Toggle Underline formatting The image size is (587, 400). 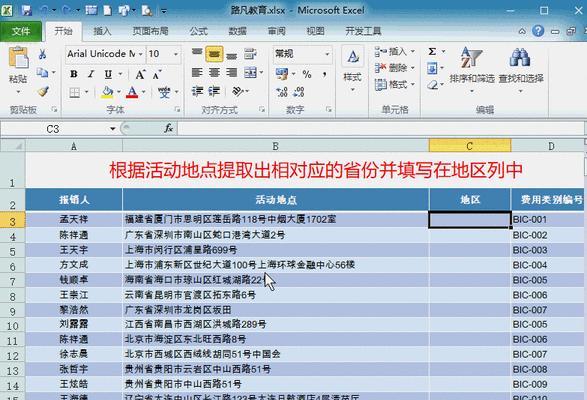[x=108, y=74]
